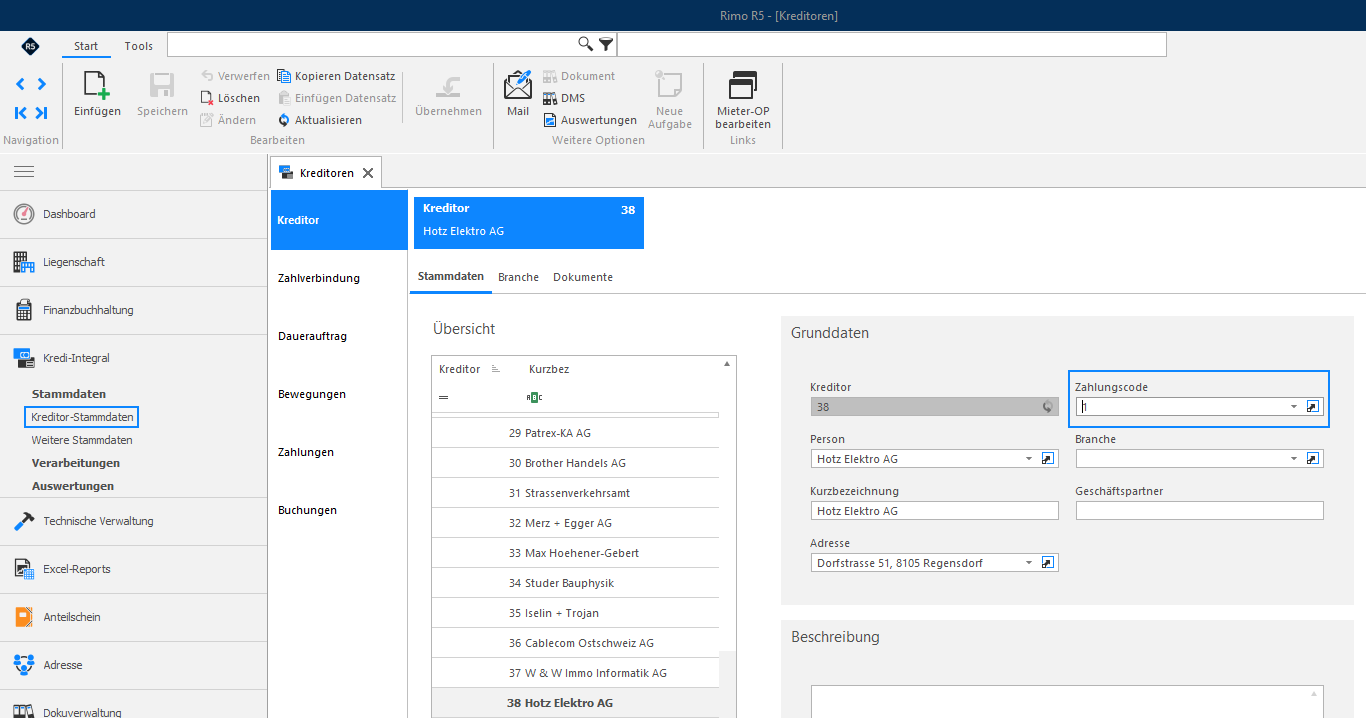Open Dashboard in the sidebar
1366x718 pixels.
(x=134, y=214)
